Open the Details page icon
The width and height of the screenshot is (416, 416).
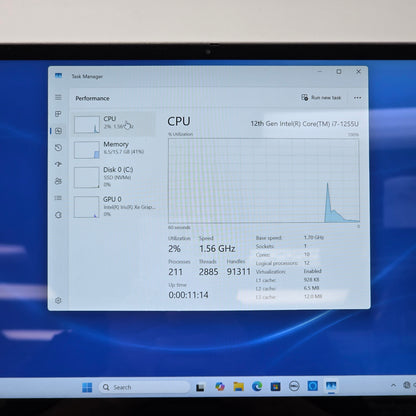[58, 198]
